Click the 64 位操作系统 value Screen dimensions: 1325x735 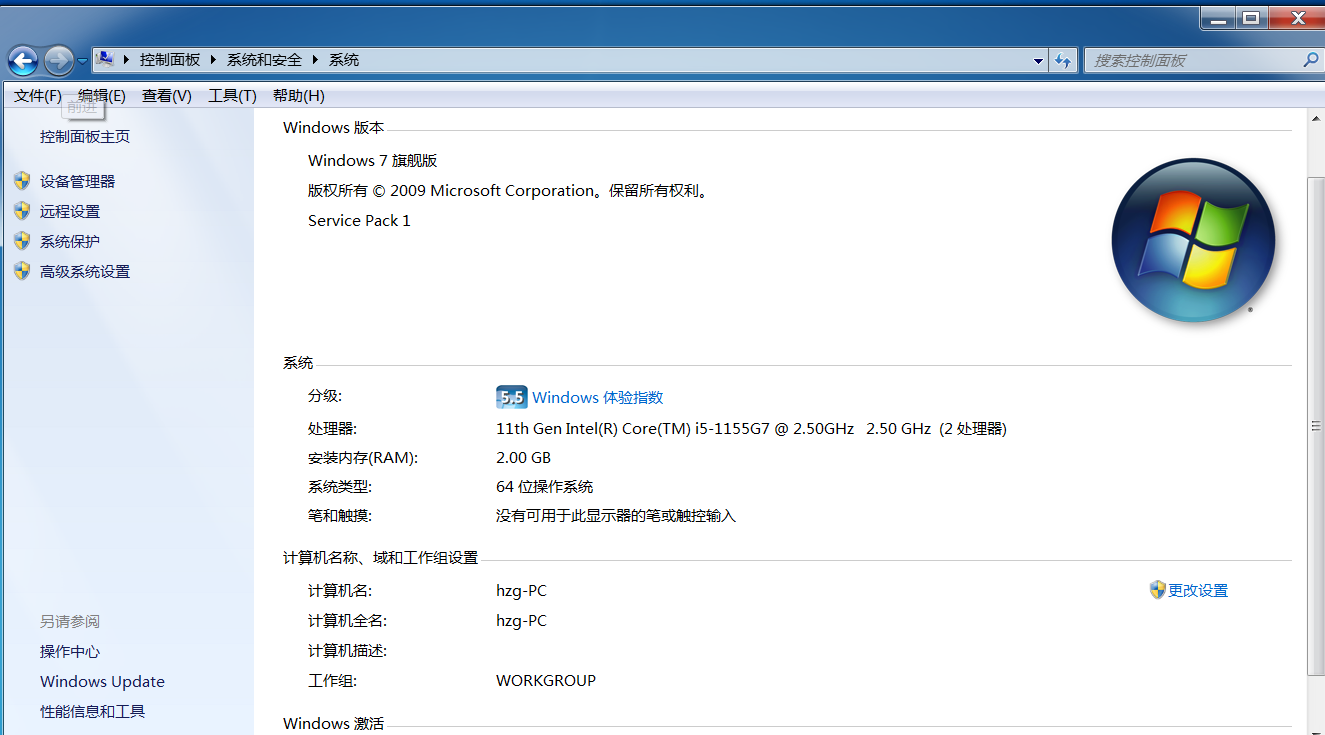(x=545, y=487)
